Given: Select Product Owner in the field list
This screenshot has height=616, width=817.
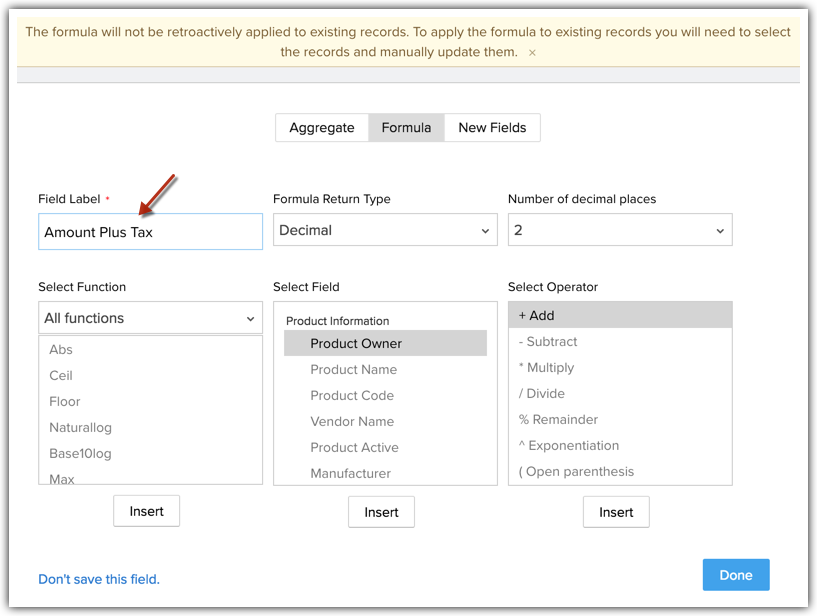Looking at the screenshot, I should click(x=356, y=344).
